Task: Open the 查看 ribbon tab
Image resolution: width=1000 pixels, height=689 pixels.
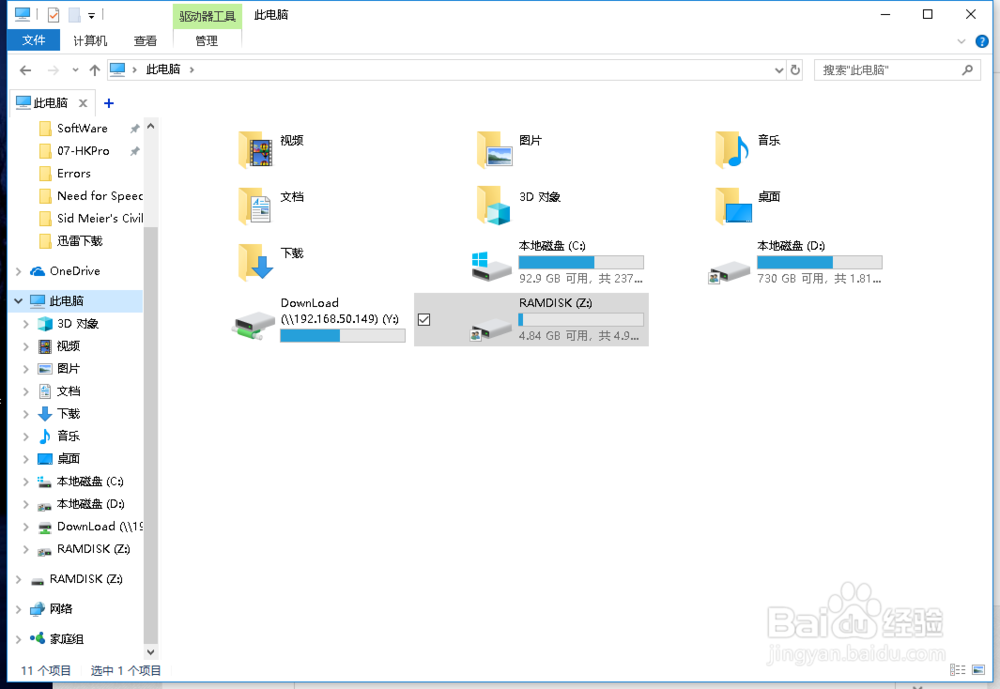Action: pyautogui.click(x=145, y=41)
